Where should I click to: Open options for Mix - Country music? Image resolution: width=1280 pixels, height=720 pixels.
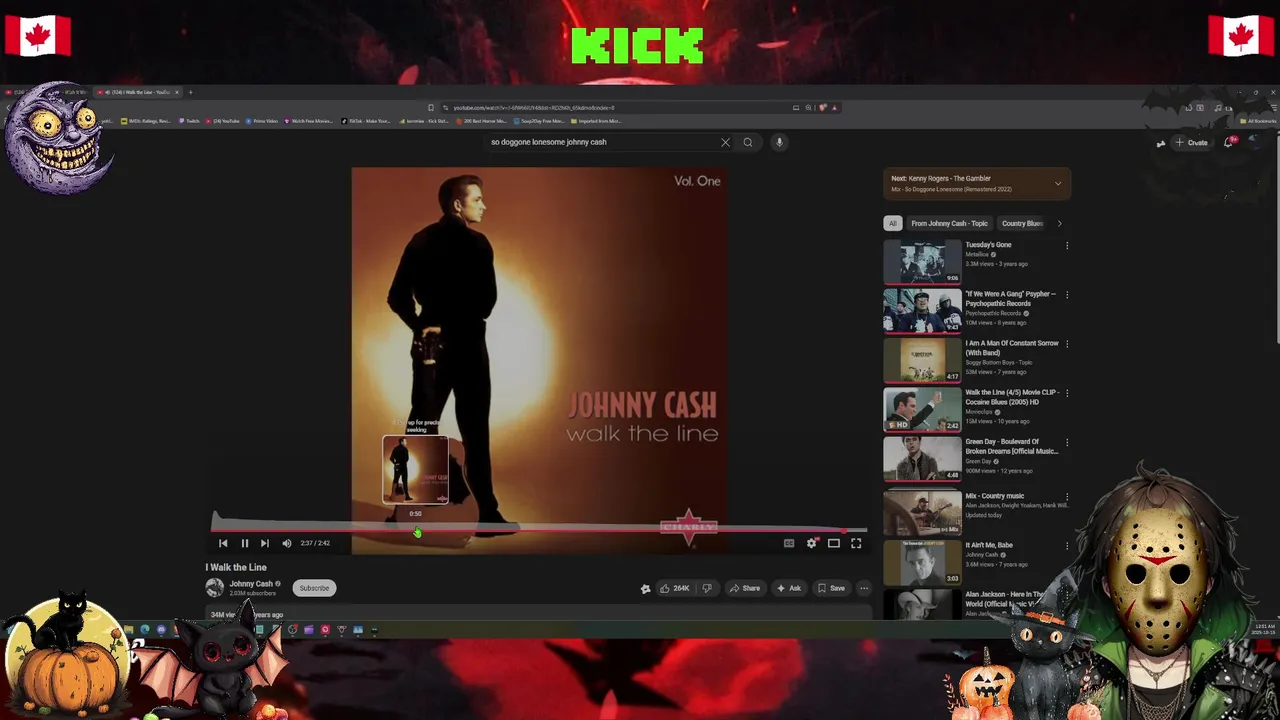[1067, 496]
